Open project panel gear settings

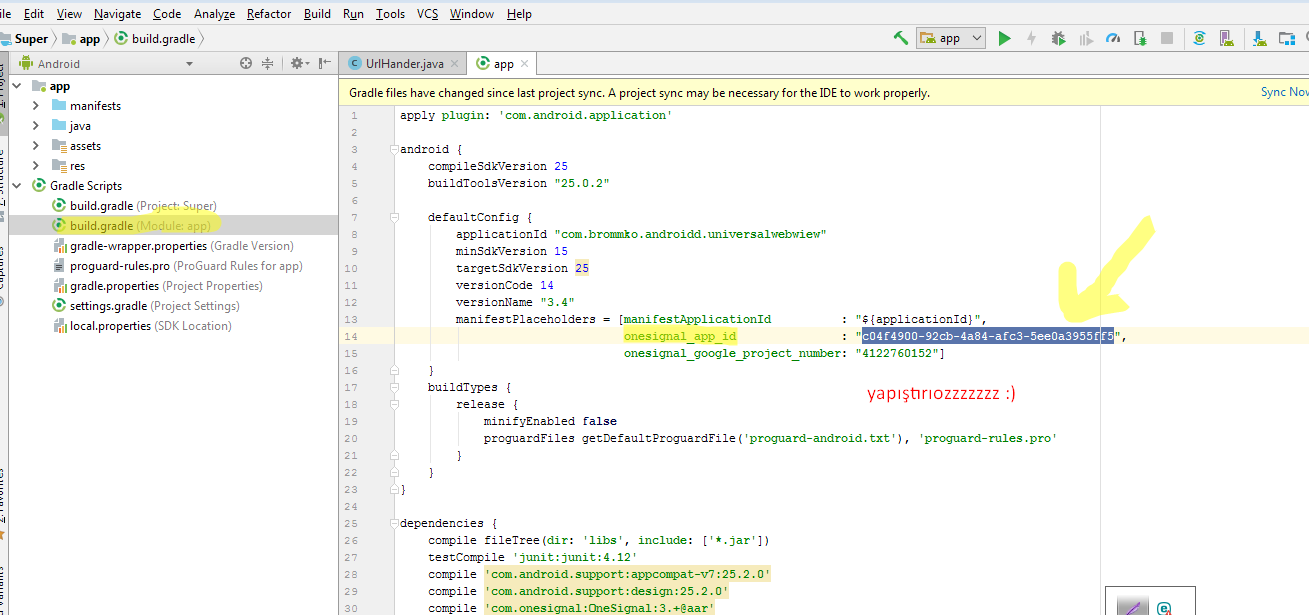299,63
